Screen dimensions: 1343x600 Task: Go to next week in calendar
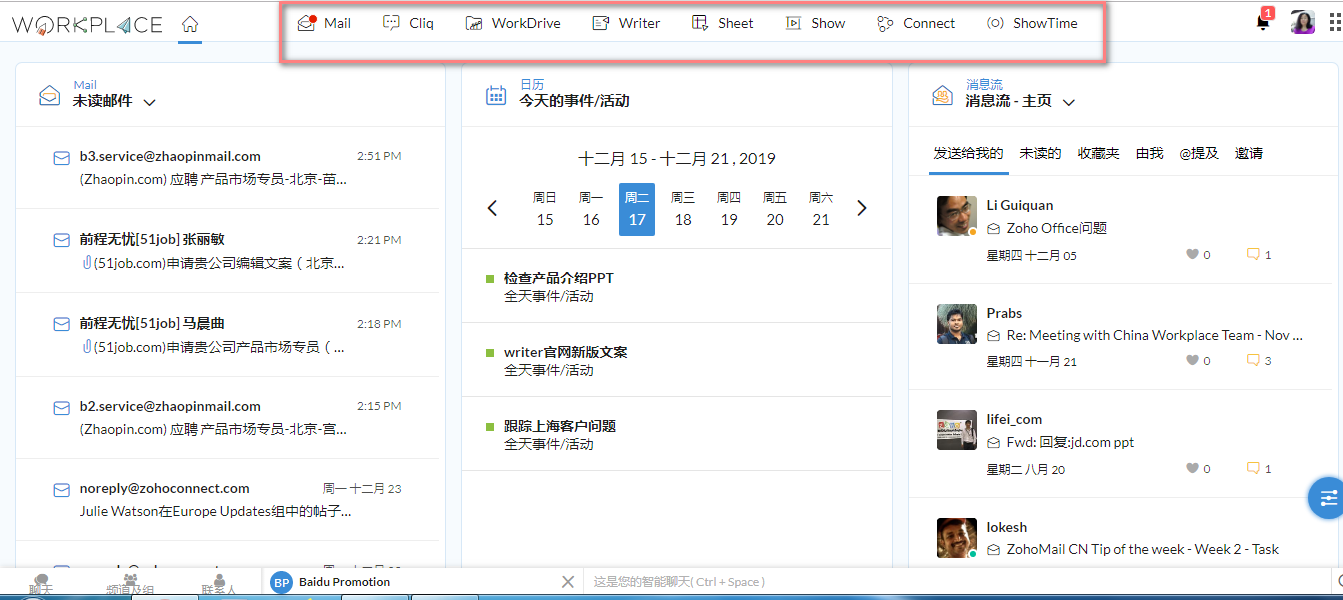[862, 209]
